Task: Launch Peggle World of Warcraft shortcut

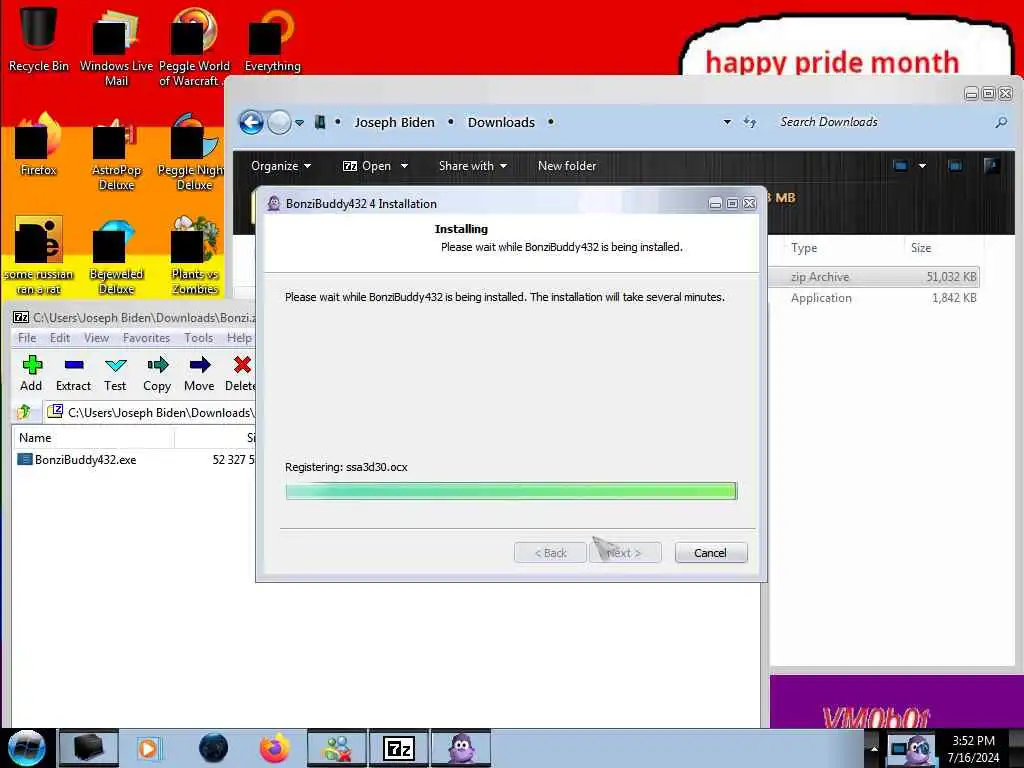Action: pos(194,47)
